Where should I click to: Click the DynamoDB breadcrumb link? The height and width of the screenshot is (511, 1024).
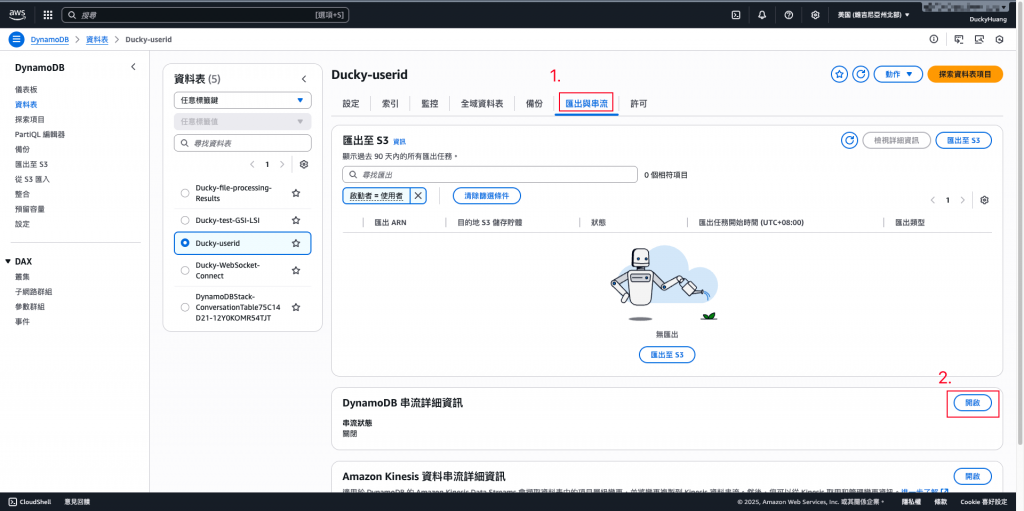point(50,39)
